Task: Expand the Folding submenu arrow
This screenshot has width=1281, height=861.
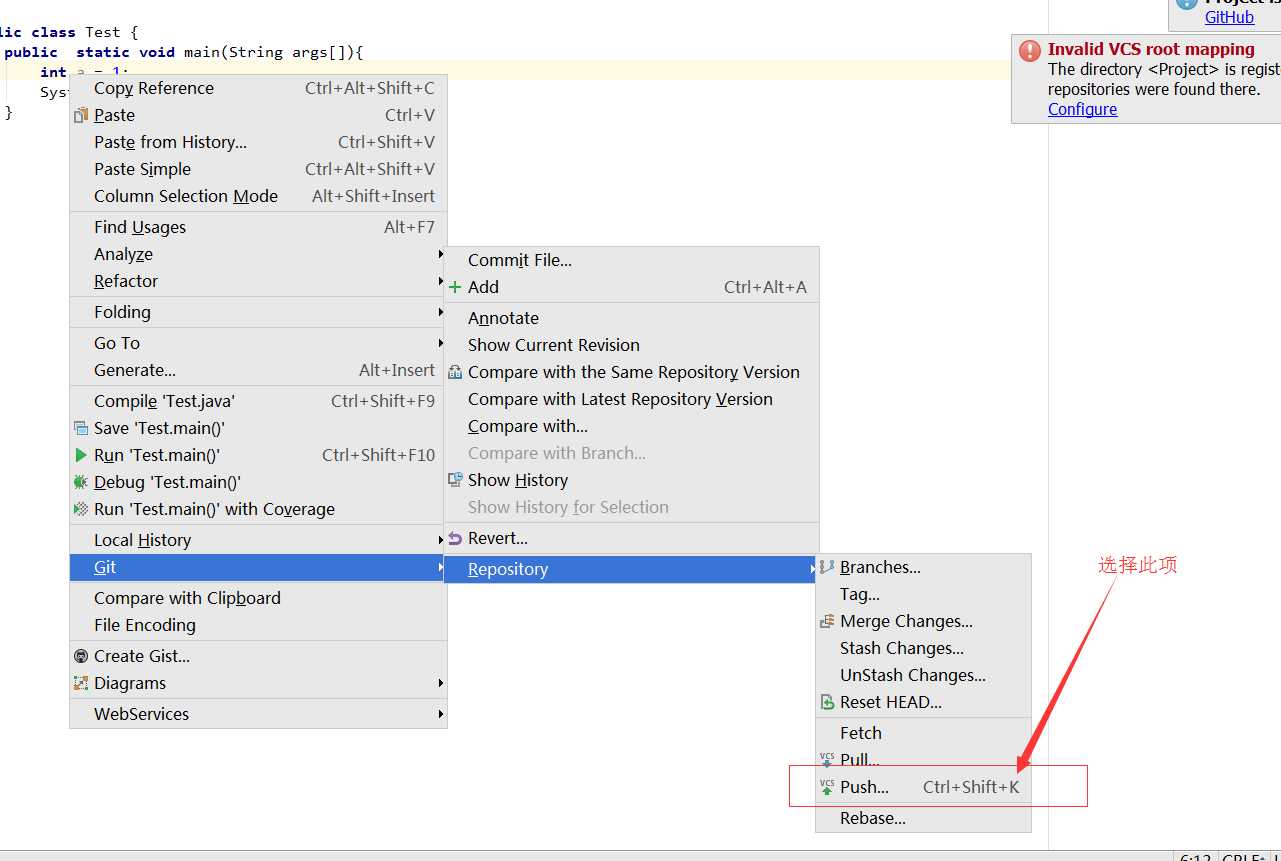Action: coord(440,312)
